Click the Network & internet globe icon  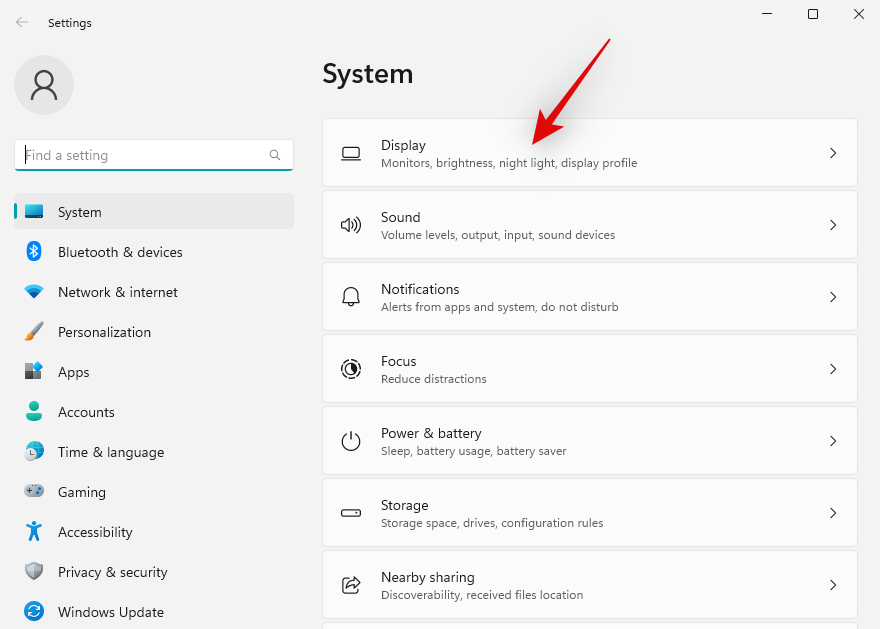[x=33, y=292]
